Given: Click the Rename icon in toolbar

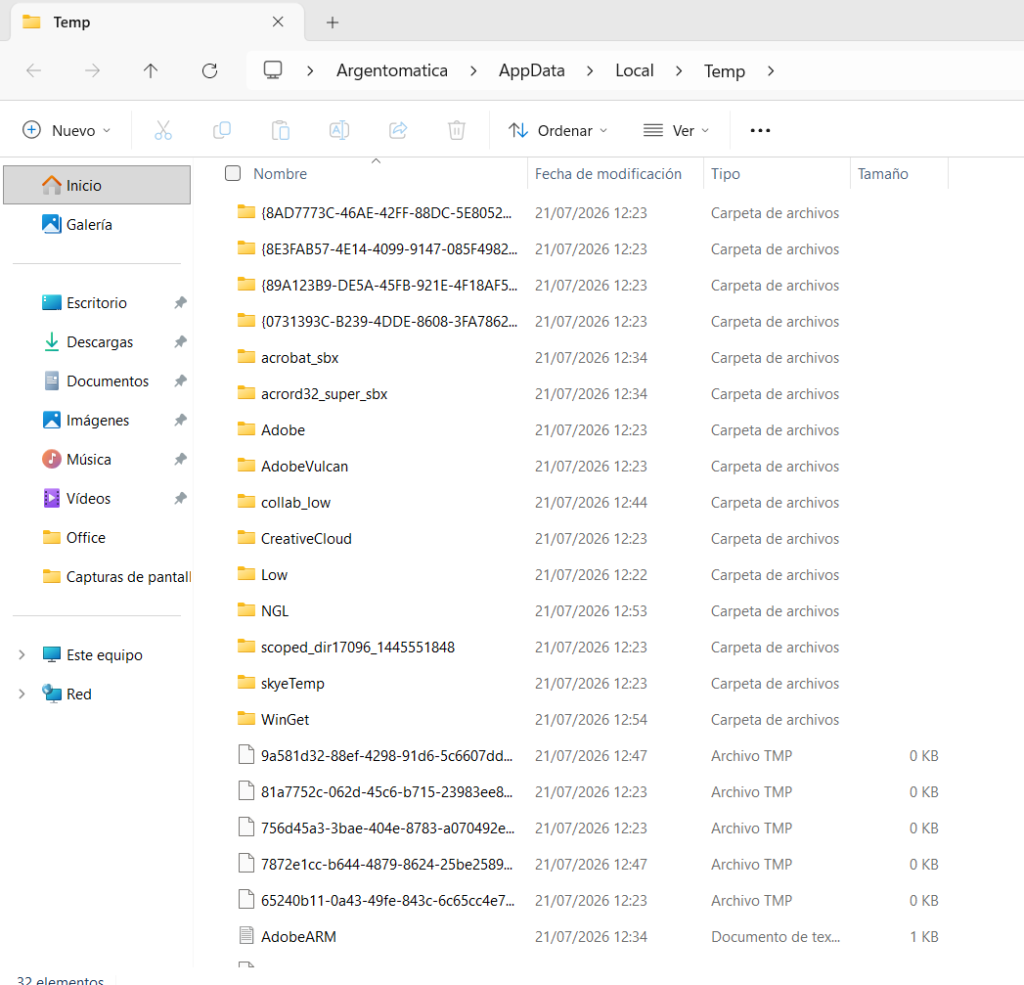Looking at the screenshot, I should [x=340, y=131].
